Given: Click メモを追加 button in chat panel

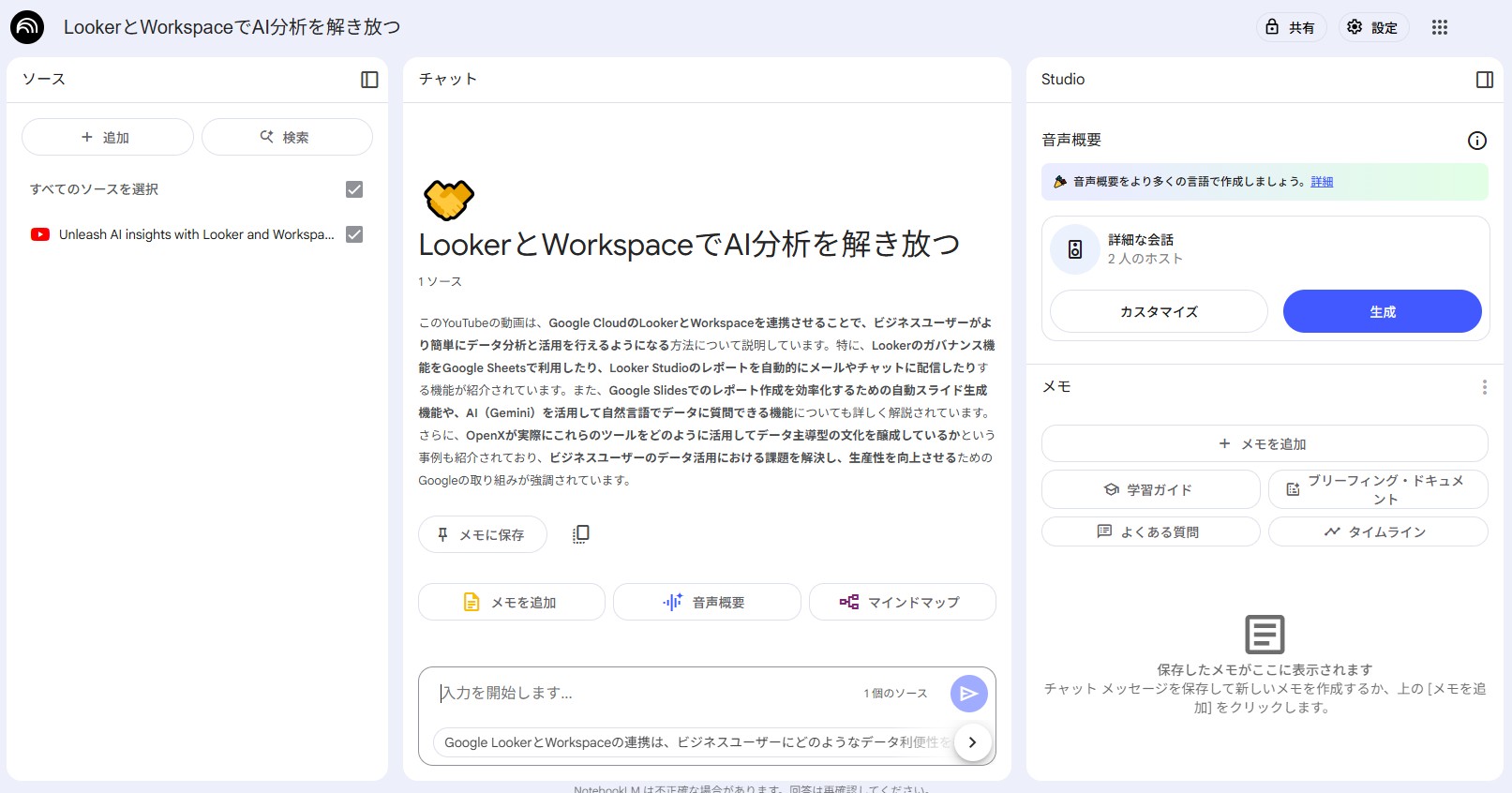Looking at the screenshot, I should pyautogui.click(x=512, y=602).
